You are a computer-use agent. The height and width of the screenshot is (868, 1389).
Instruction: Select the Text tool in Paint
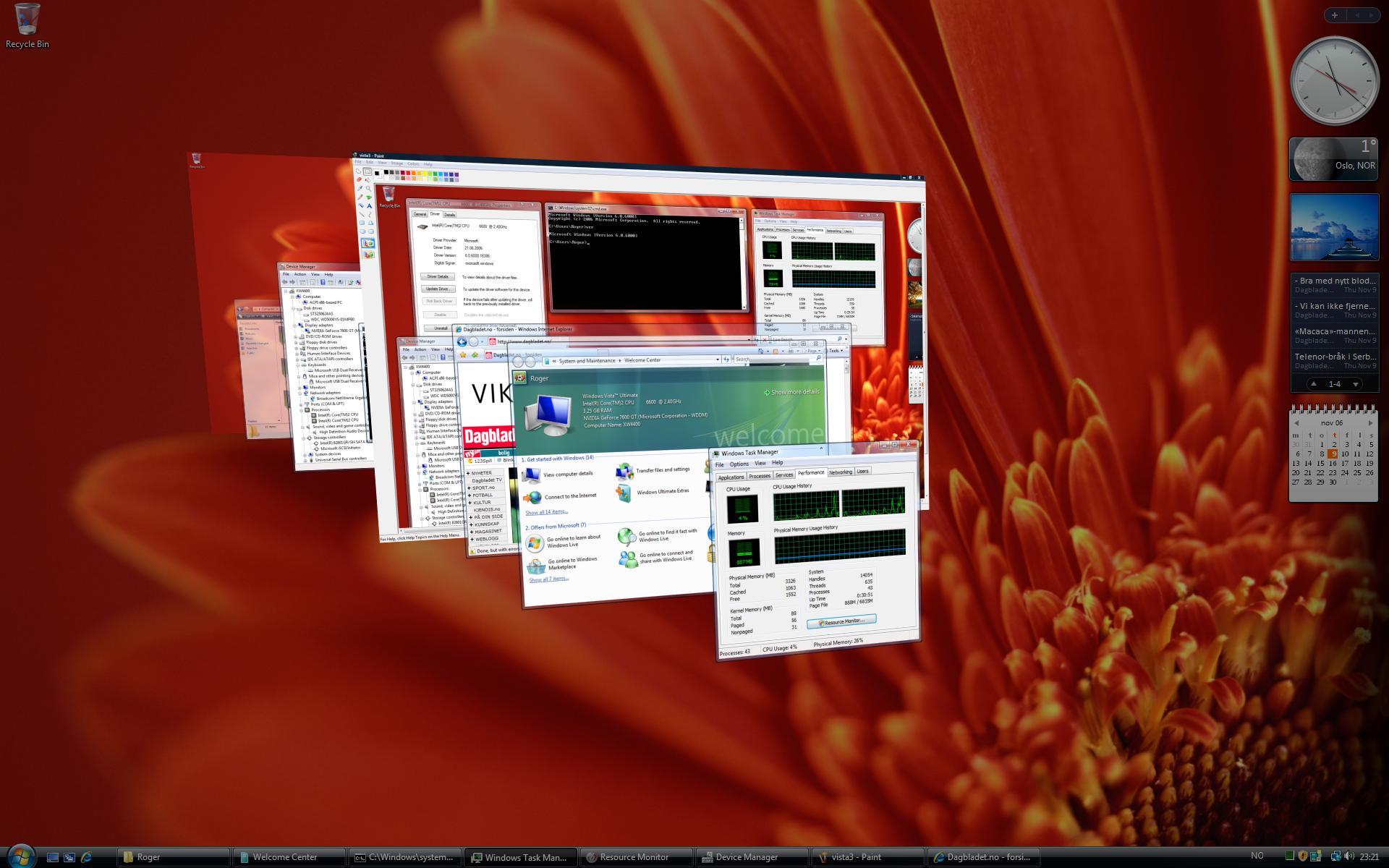point(369,206)
